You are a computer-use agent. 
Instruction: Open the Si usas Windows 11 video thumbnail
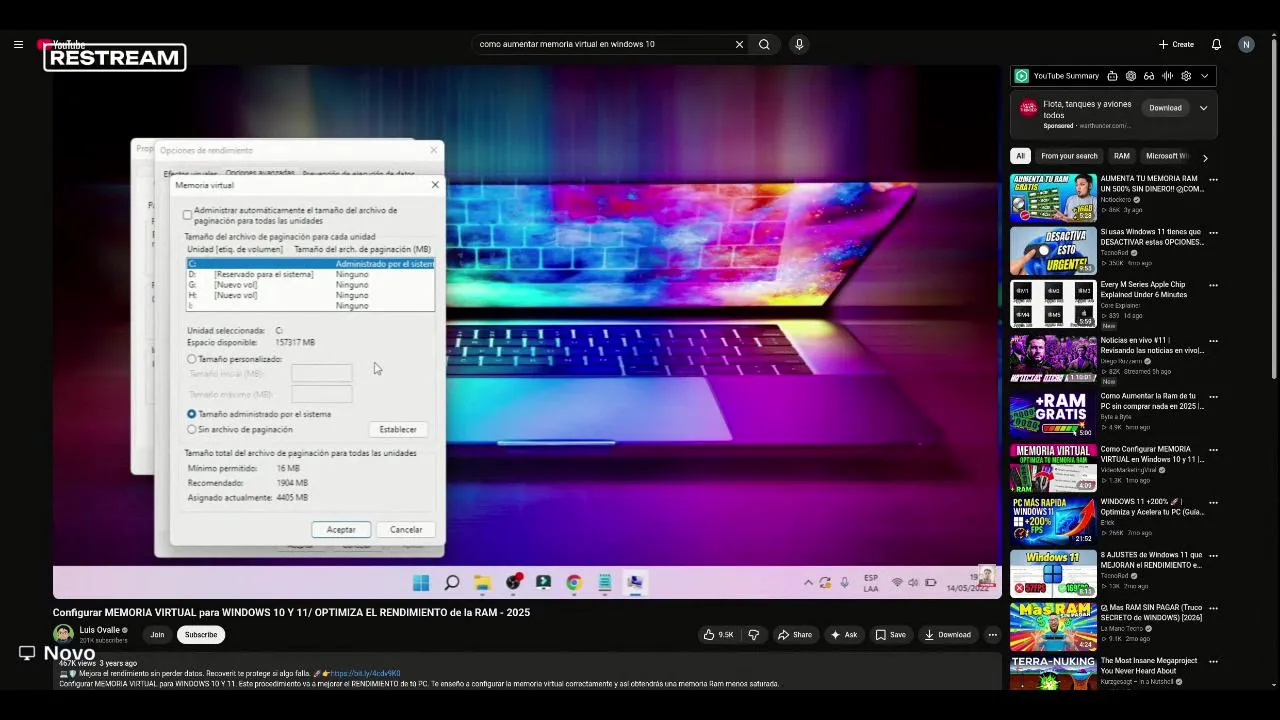point(1053,251)
